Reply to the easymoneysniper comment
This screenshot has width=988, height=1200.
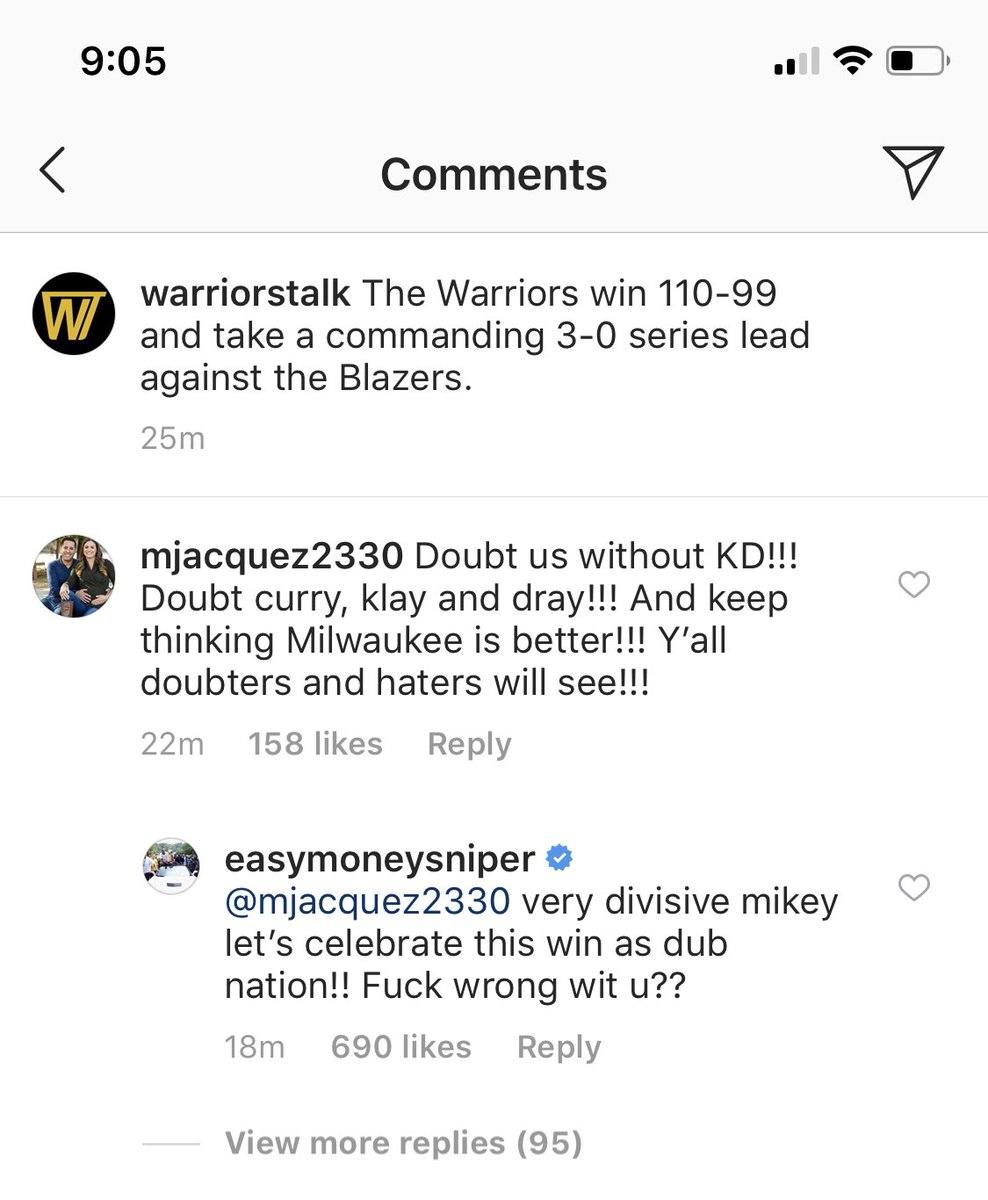[x=559, y=1047]
